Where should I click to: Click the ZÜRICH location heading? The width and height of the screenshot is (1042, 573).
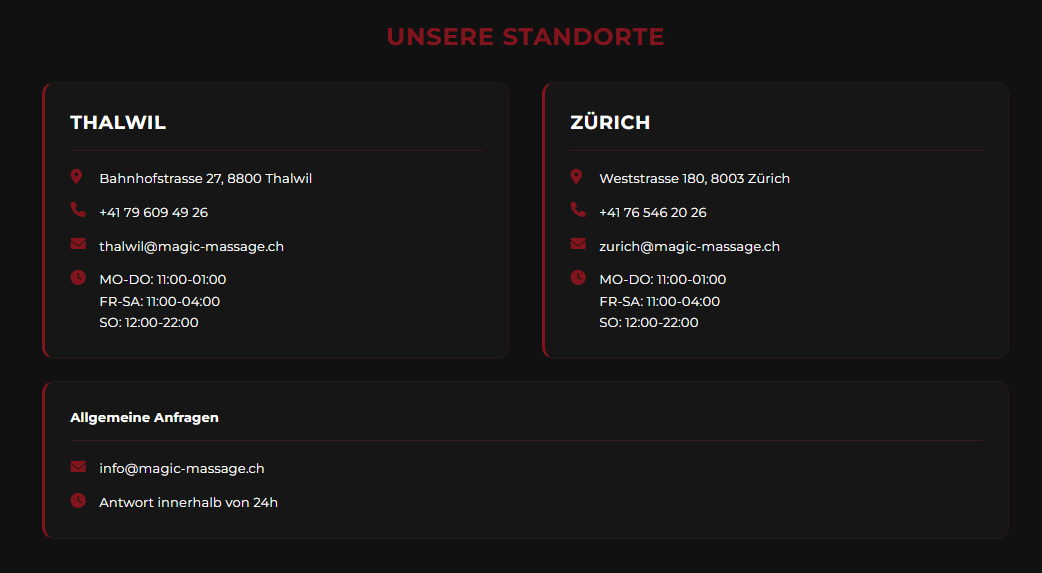point(610,122)
